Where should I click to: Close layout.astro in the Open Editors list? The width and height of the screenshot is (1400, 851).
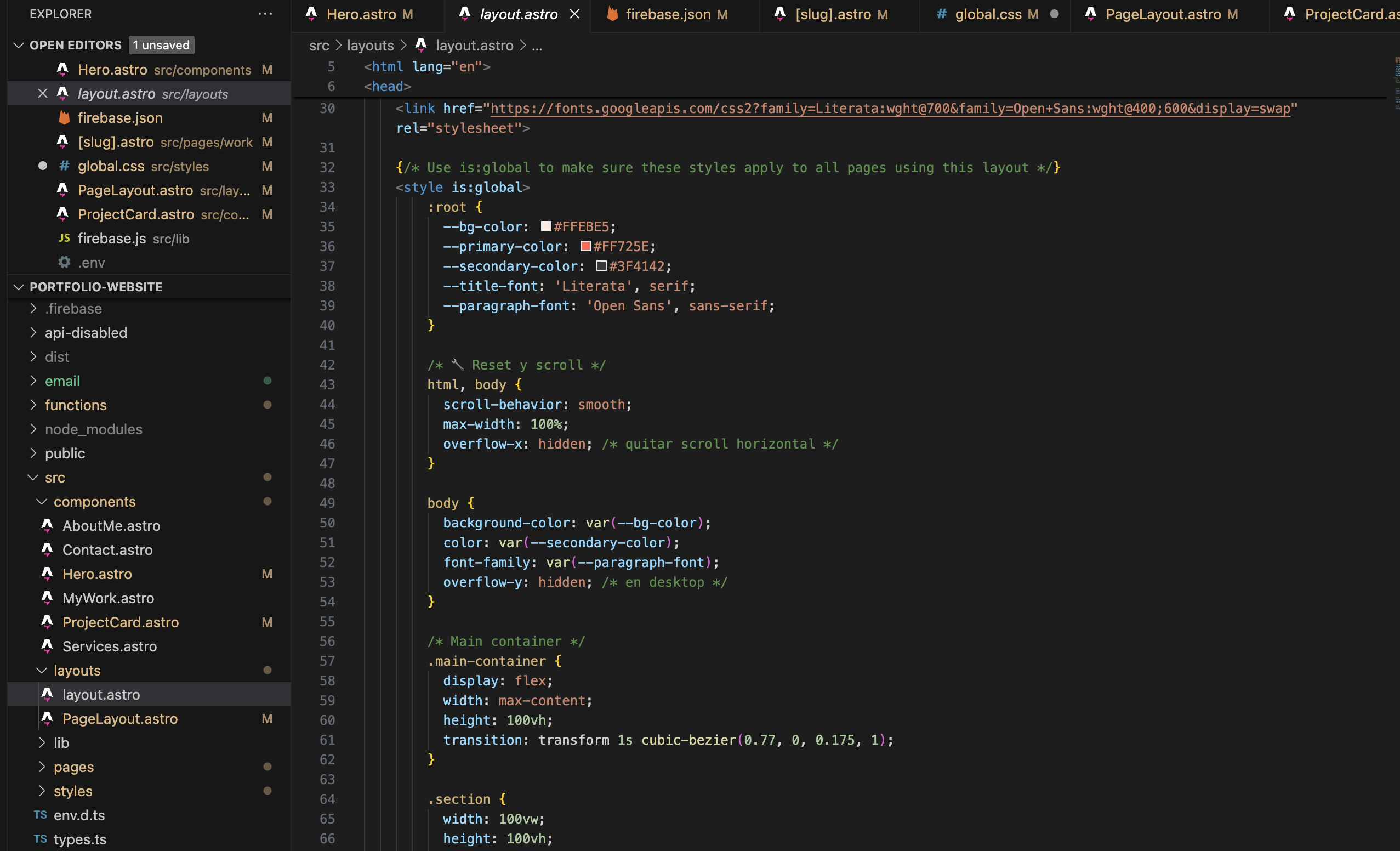(x=43, y=93)
